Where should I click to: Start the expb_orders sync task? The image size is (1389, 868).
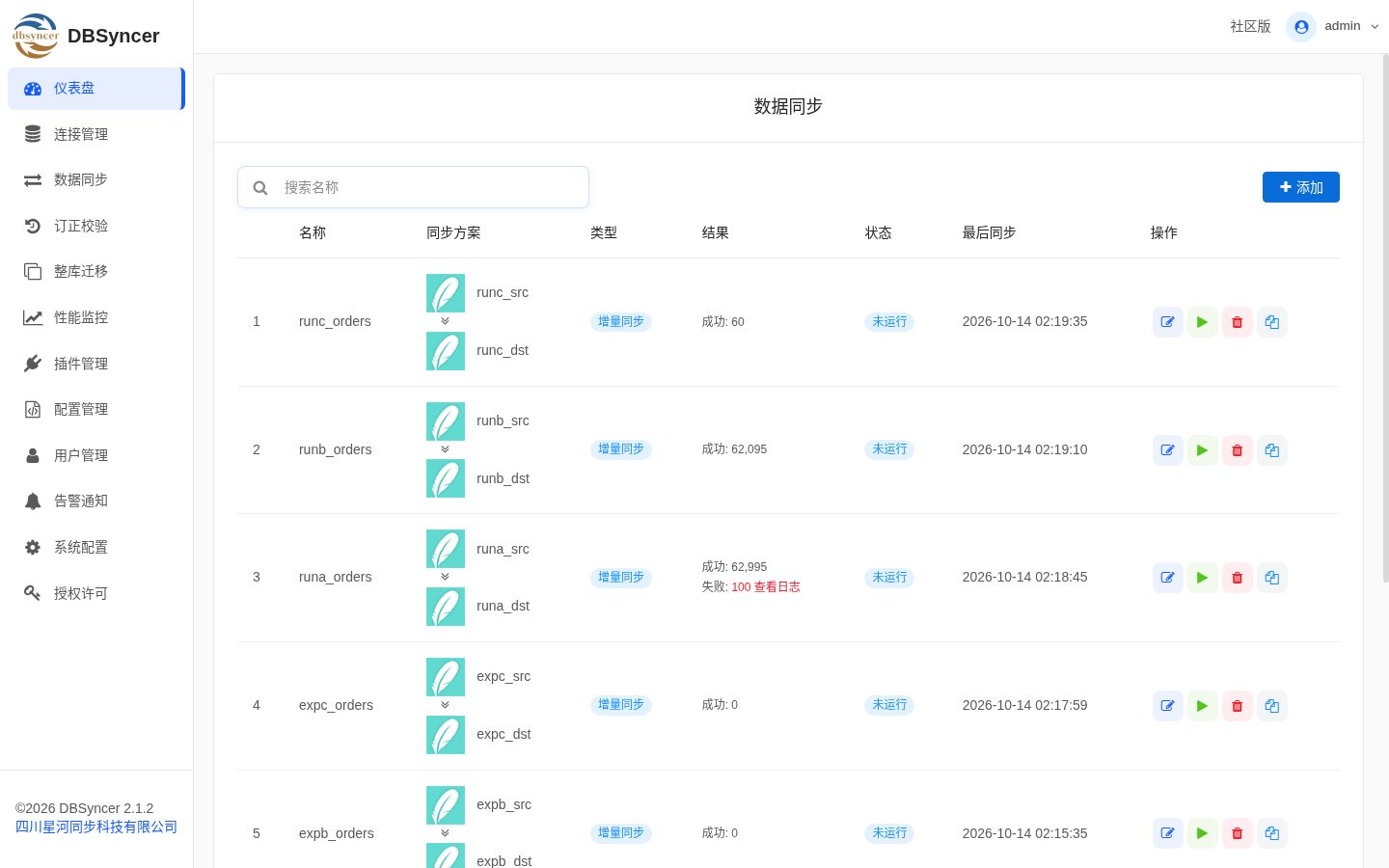coord(1203,833)
